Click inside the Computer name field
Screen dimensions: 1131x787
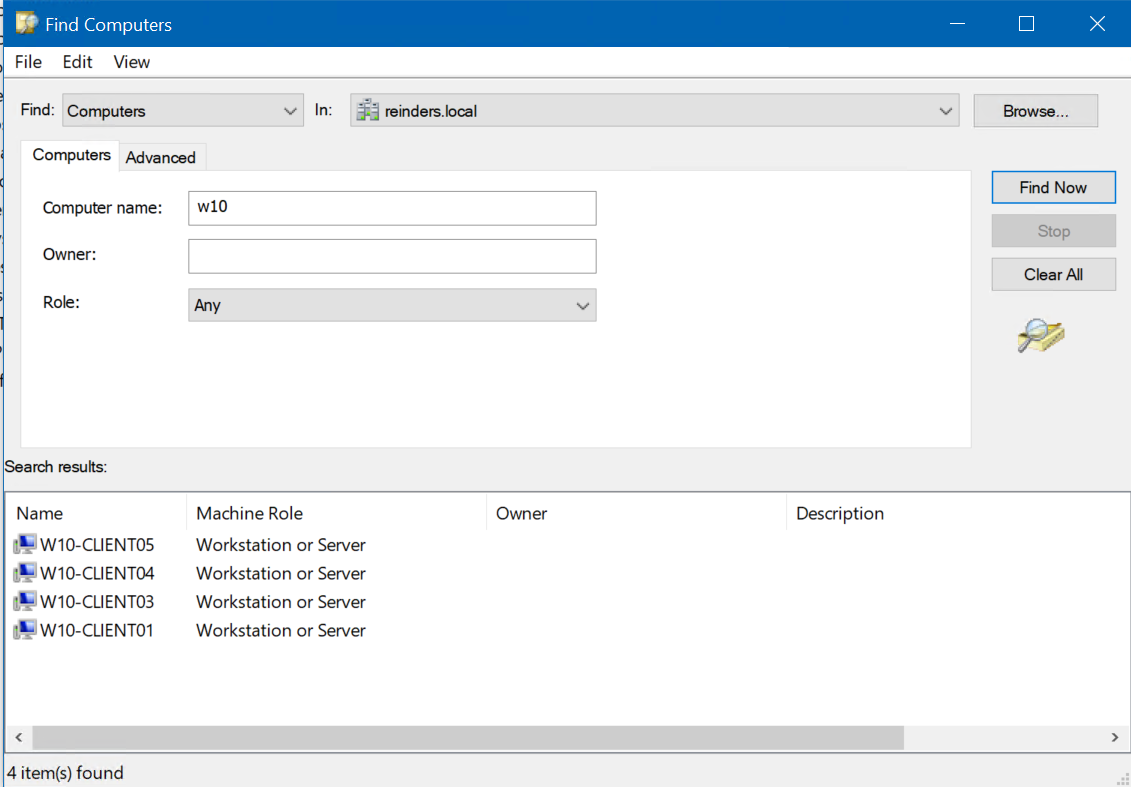391,208
